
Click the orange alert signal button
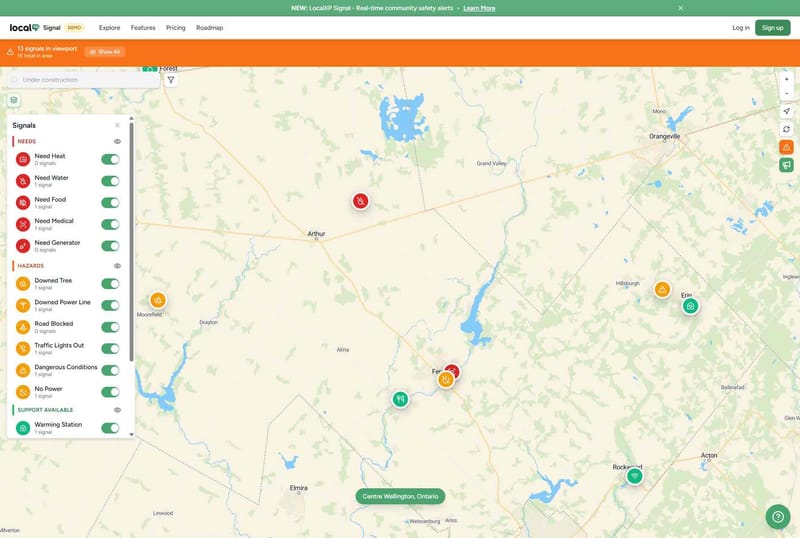pos(786,147)
